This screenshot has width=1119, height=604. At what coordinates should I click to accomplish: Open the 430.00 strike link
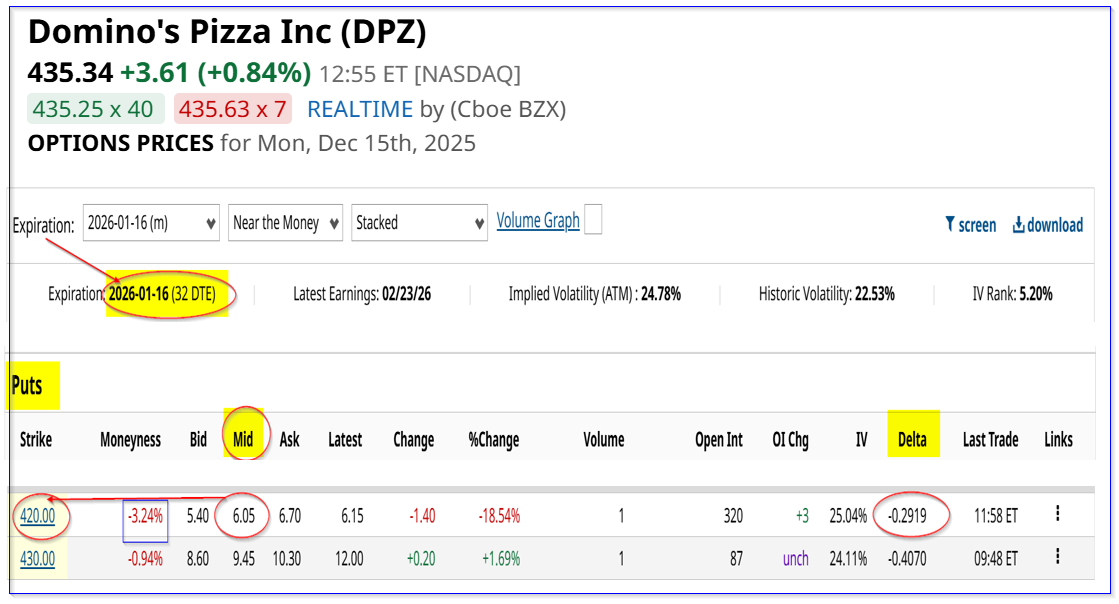[x=38, y=559]
